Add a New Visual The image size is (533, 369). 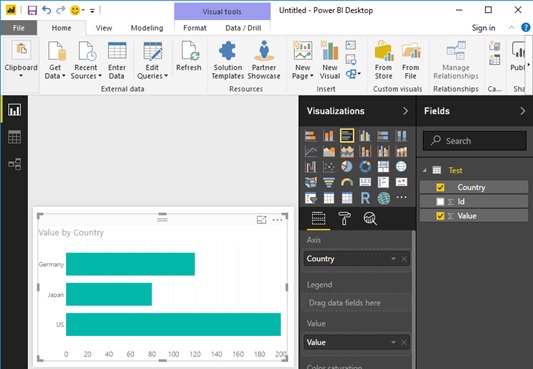point(330,60)
